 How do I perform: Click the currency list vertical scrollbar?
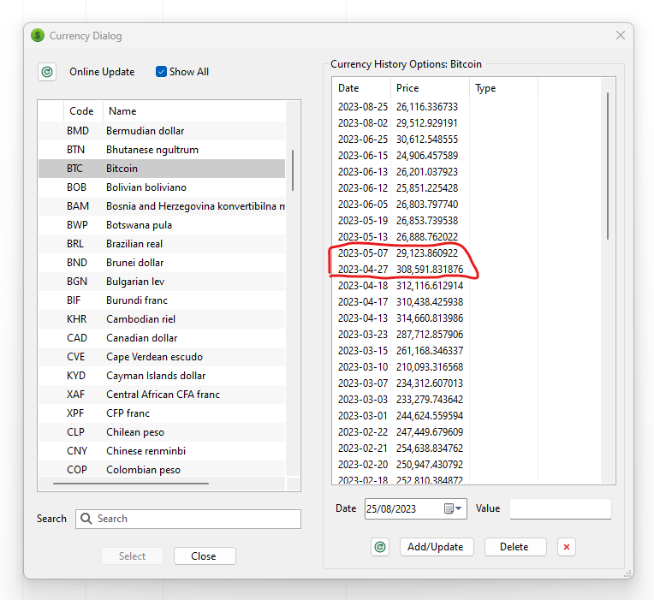click(x=293, y=170)
